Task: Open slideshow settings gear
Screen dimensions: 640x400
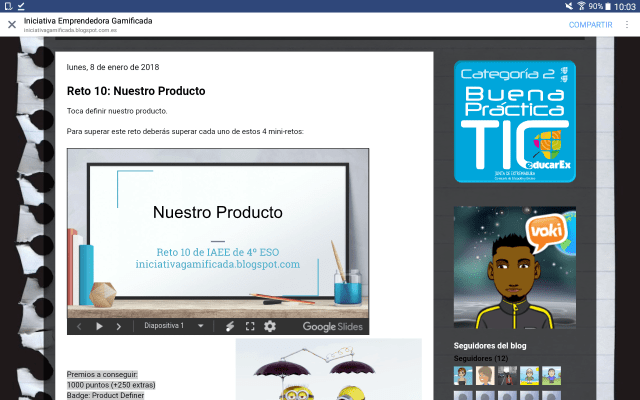Action: pos(269,326)
